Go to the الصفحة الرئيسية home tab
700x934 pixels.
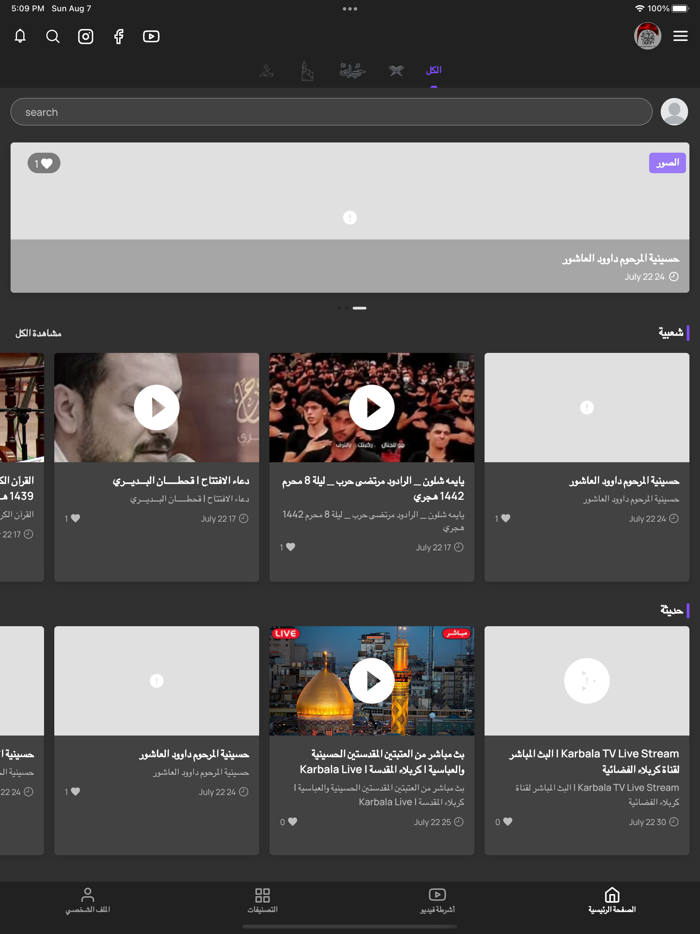(612, 900)
